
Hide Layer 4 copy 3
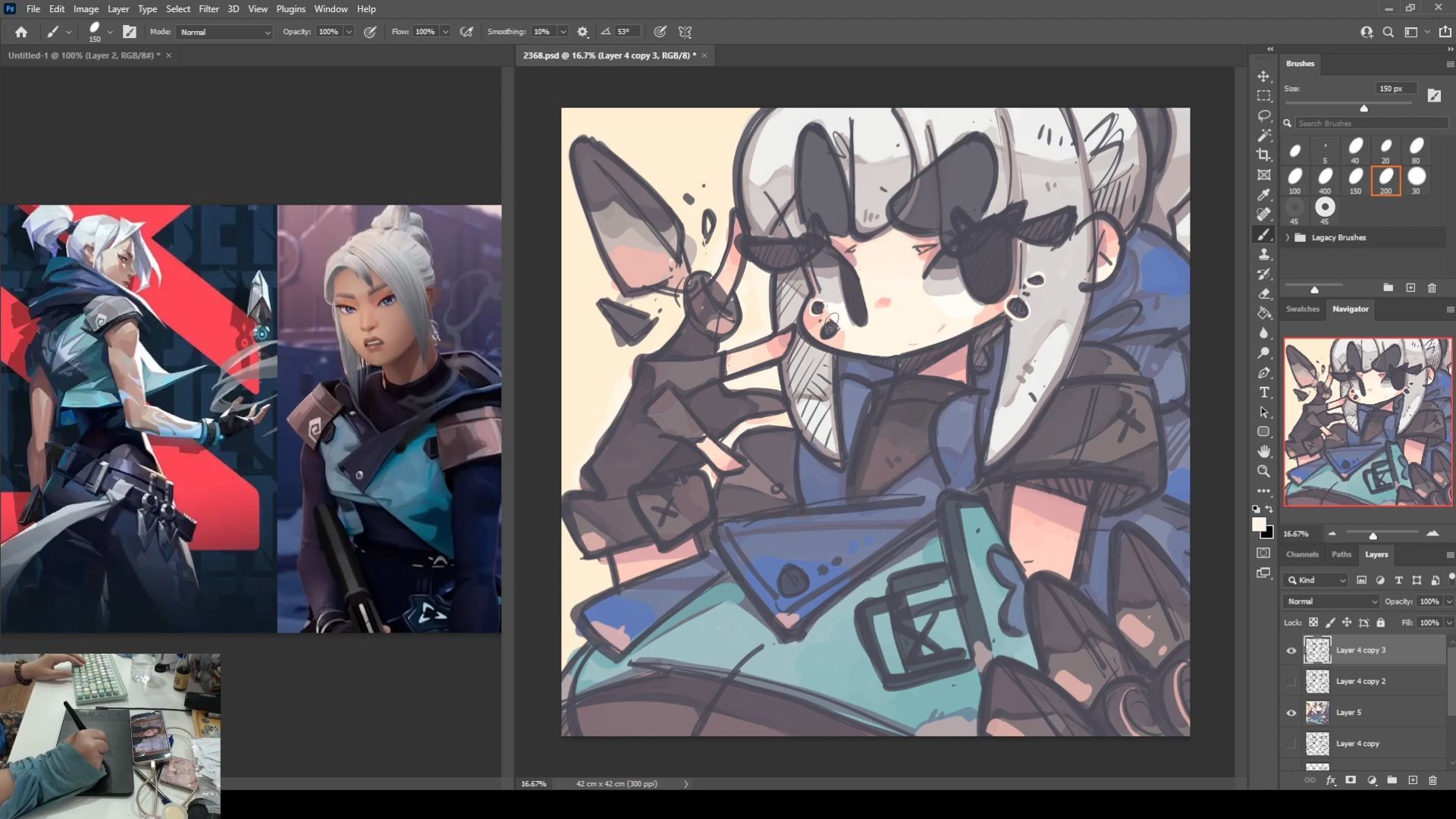click(1291, 651)
